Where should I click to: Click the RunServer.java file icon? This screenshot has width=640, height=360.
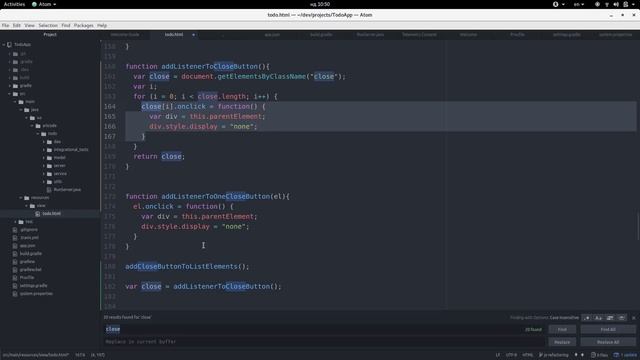pyautogui.click(x=49, y=190)
